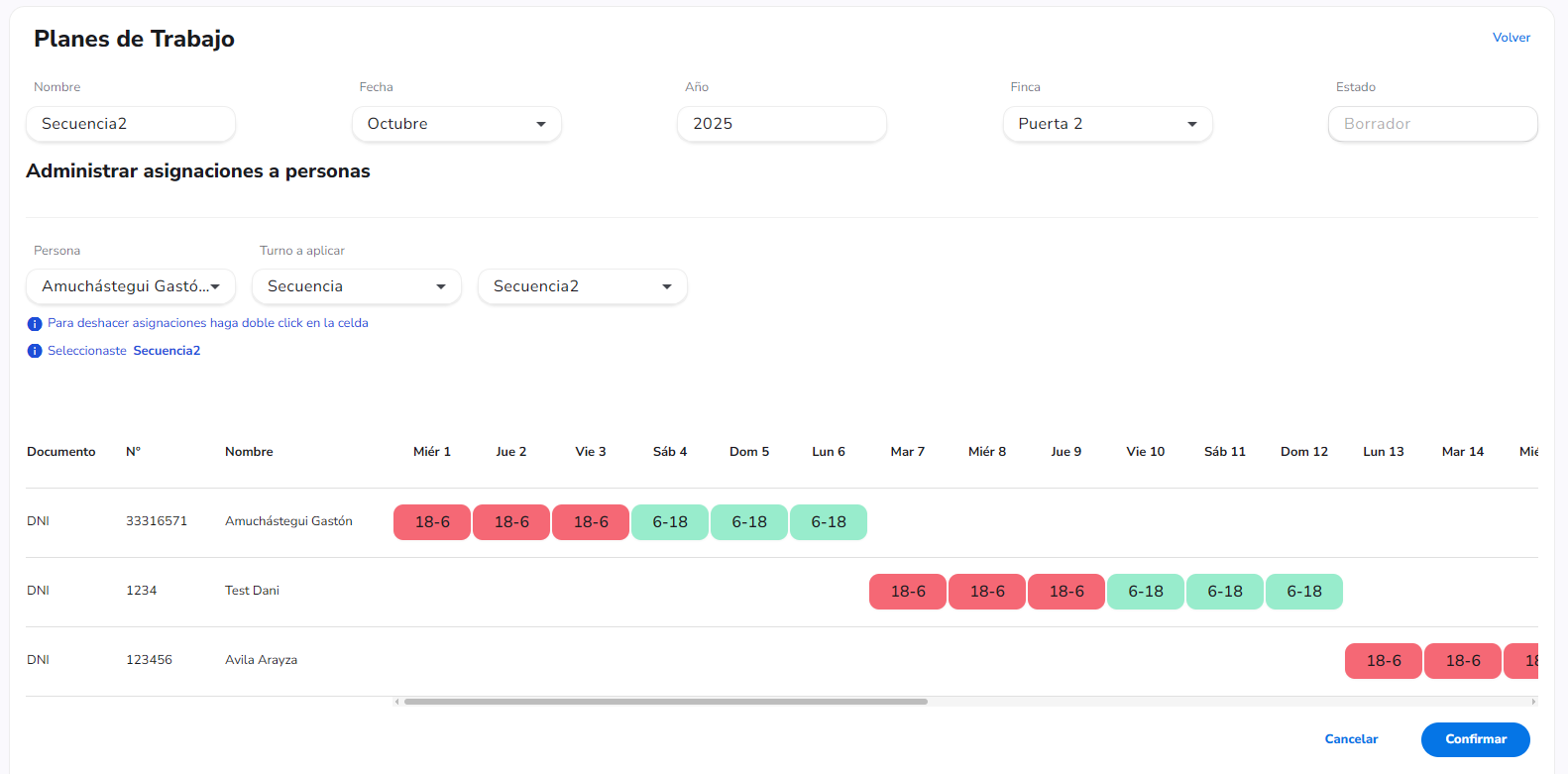
Task: Click empty Test Dani cell on Jue 2
Action: pyautogui.click(x=511, y=592)
